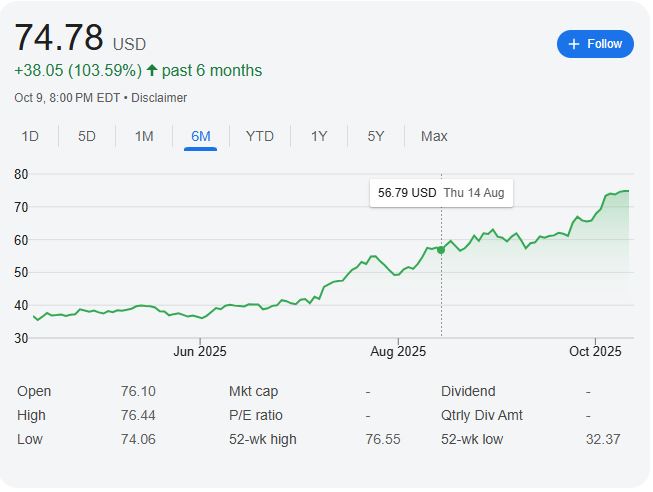Click the +38.05 (103.59%) change text
This screenshot has height=492, width=653.
pyautogui.click(x=78, y=70)
